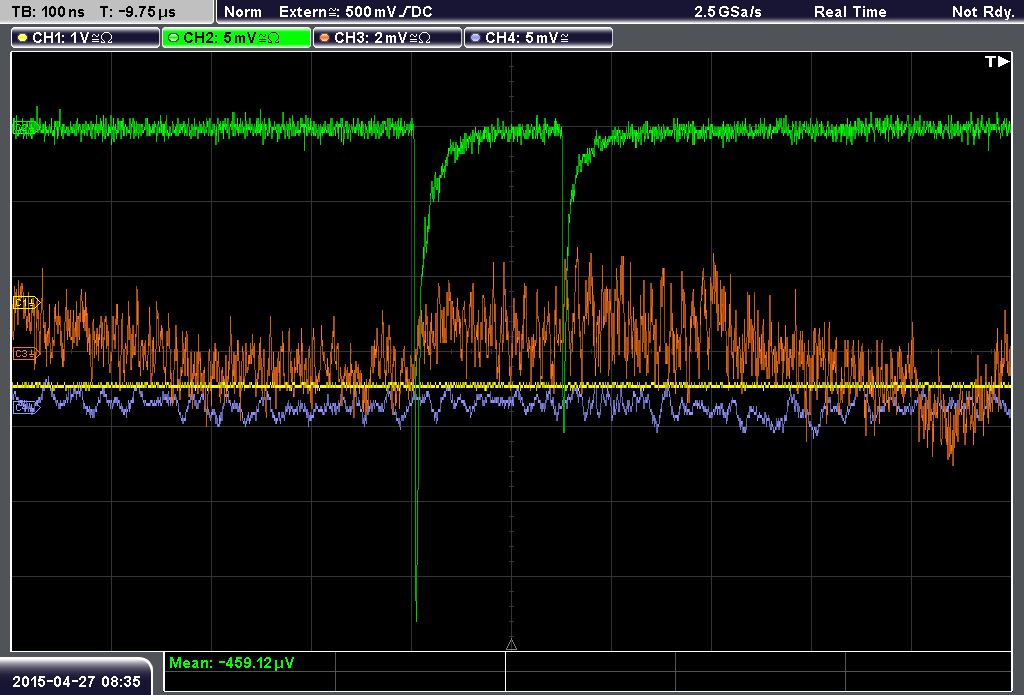The height and width of the screenshot is (695, 1024).
Task: Click the C2 green channel ground marker
Action: (x=24, y=128)
